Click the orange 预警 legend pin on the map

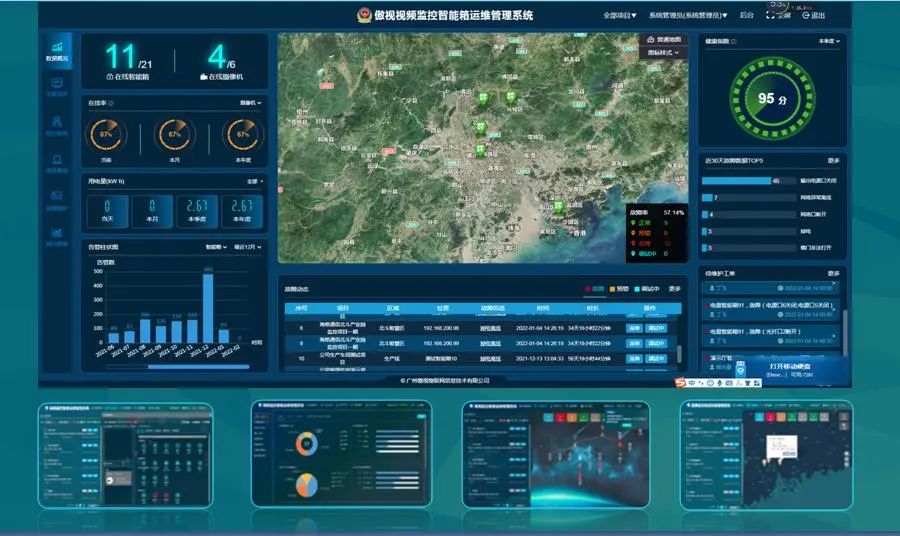[x=633, y=233]
